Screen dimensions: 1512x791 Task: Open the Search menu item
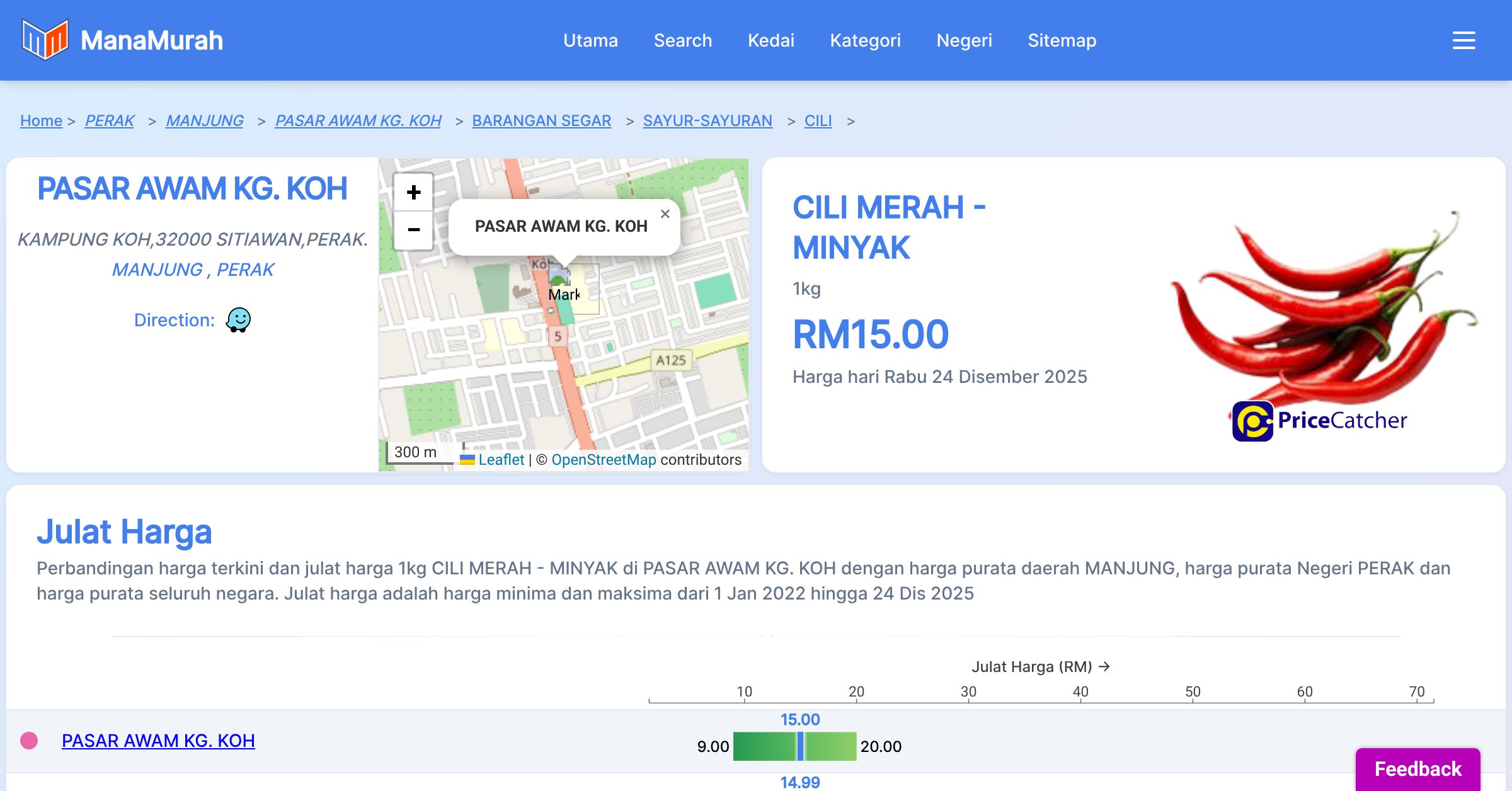pos(682,40)
